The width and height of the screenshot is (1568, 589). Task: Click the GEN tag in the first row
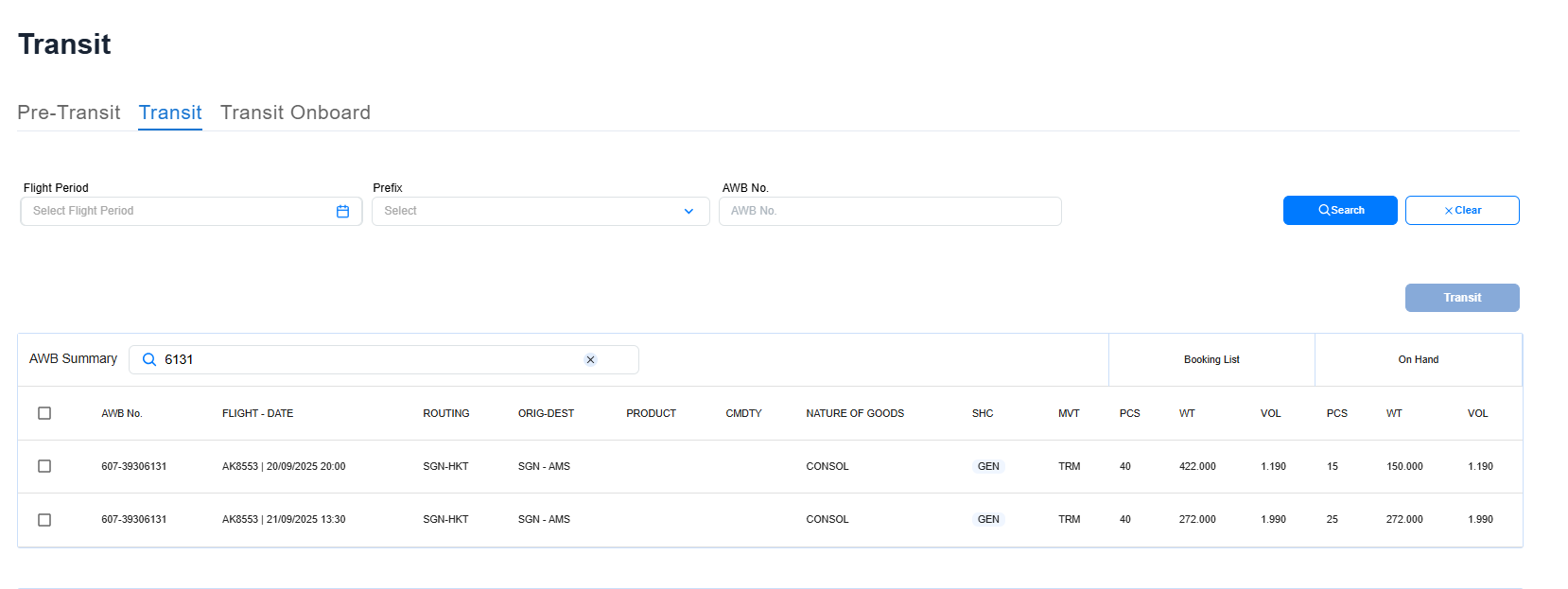(988, 467)
